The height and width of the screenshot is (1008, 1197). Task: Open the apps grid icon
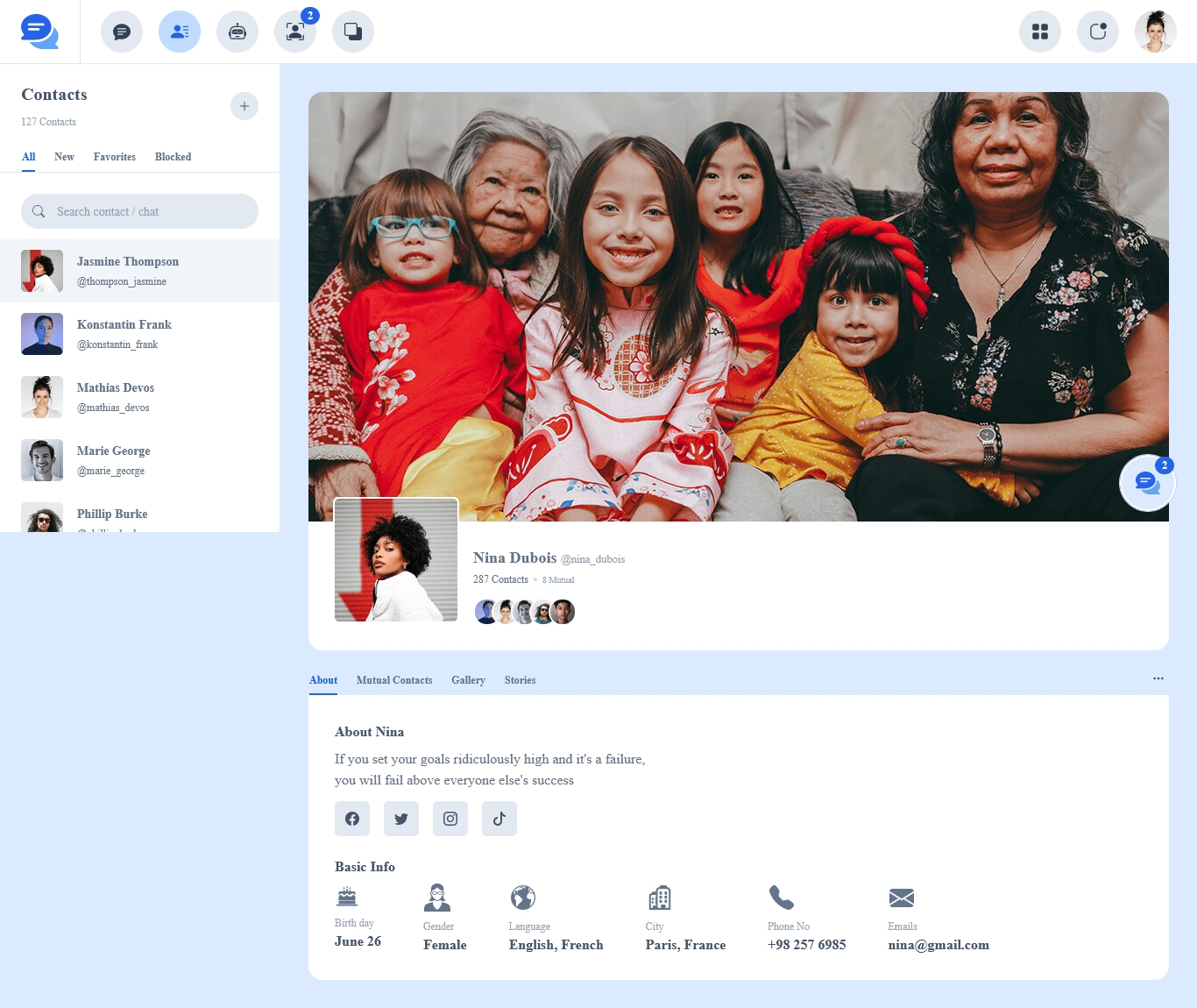1040,32
